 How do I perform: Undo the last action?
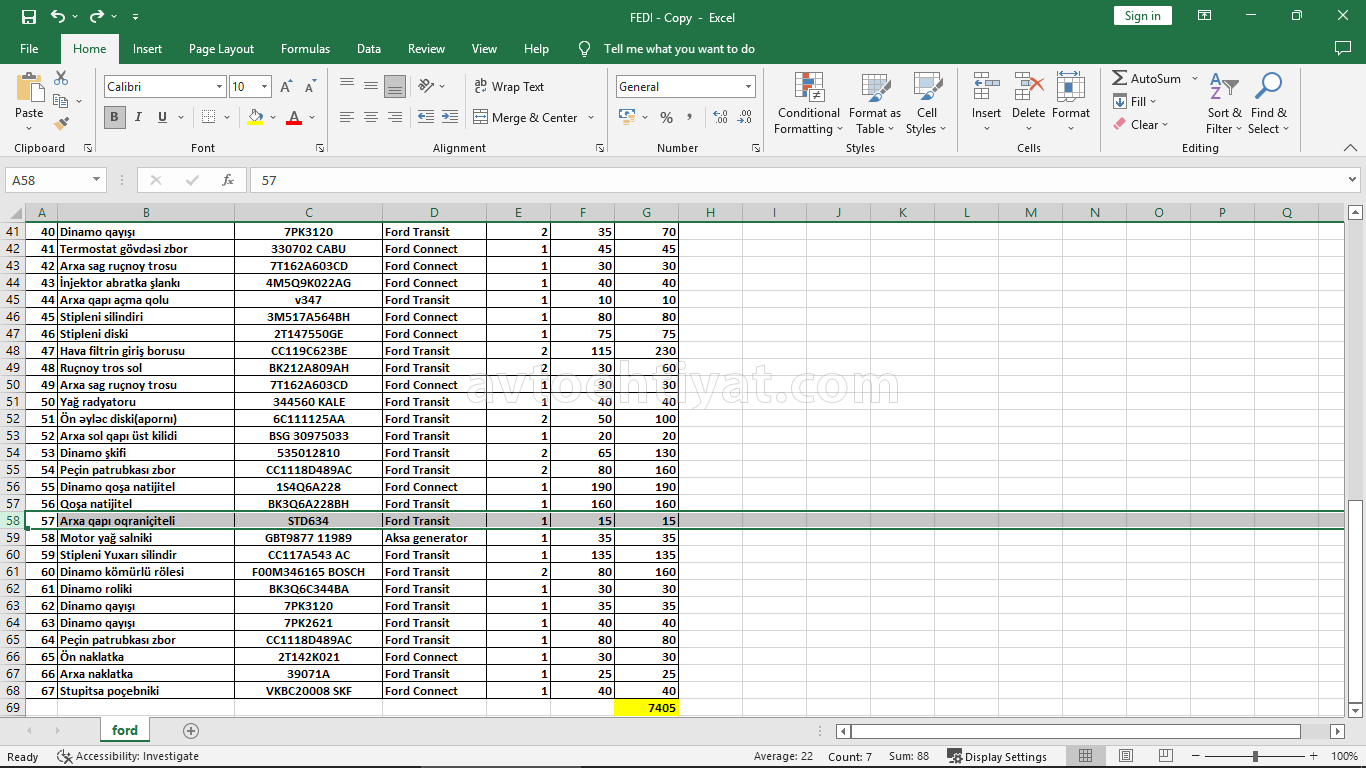pyautogui.click(x=58, y=17)
